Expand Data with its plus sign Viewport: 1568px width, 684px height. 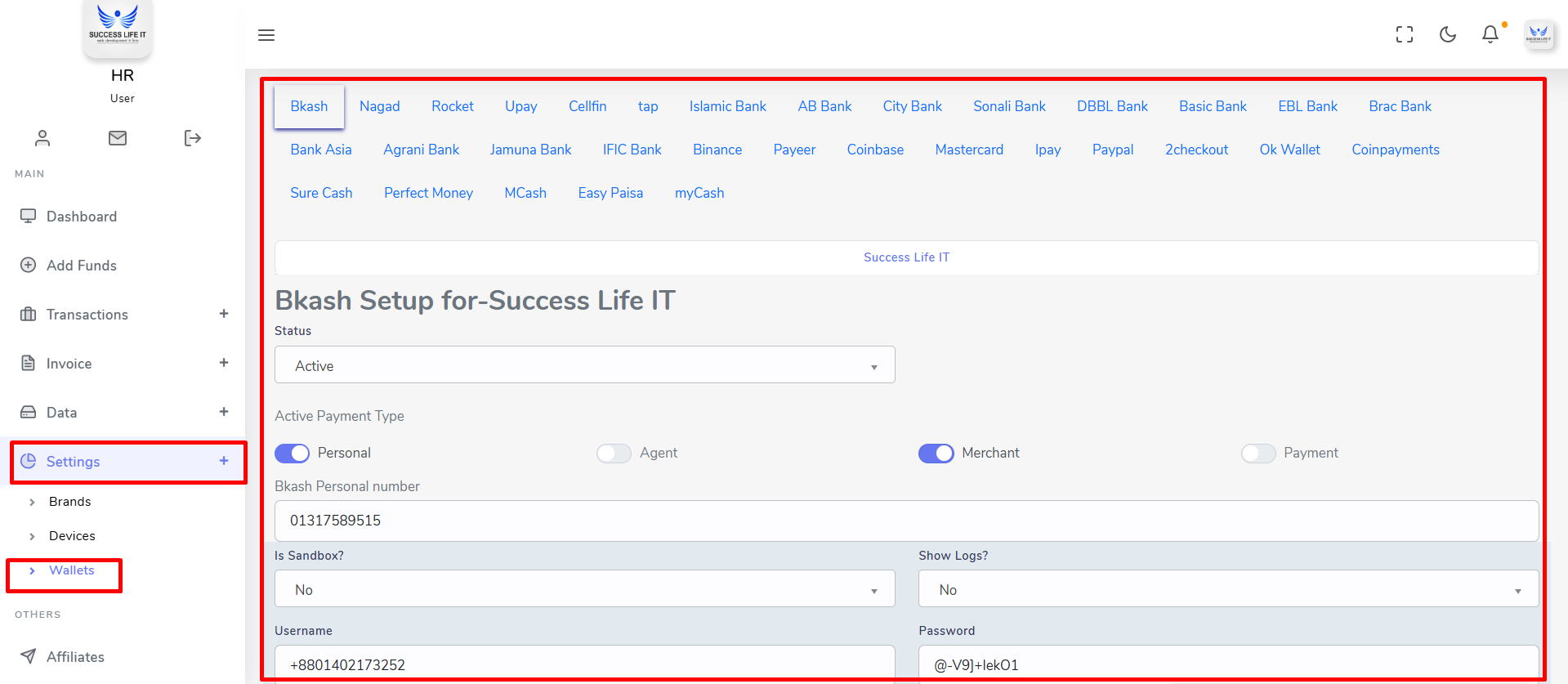pyautogui.click(x=224, y=412)
